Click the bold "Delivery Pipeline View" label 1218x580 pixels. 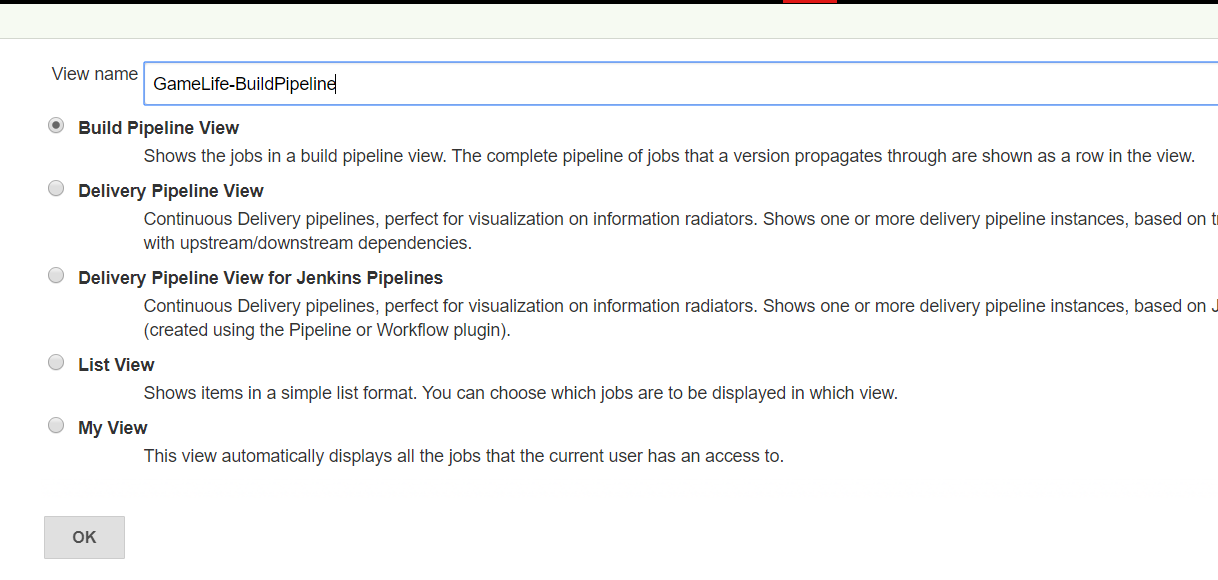tap(170, 191)
